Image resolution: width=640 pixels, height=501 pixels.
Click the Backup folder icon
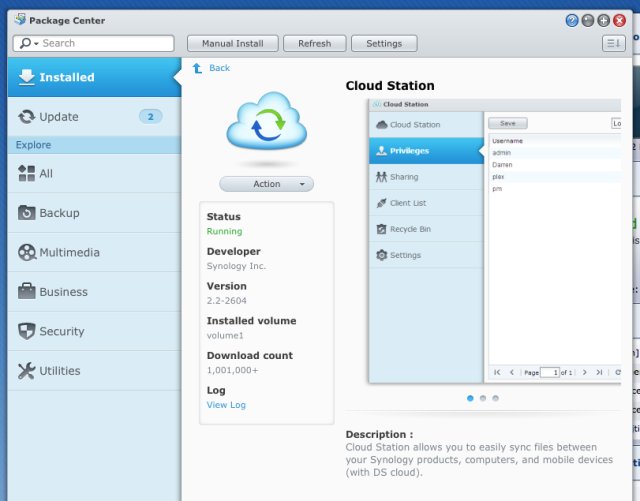[x=27, y=213]
